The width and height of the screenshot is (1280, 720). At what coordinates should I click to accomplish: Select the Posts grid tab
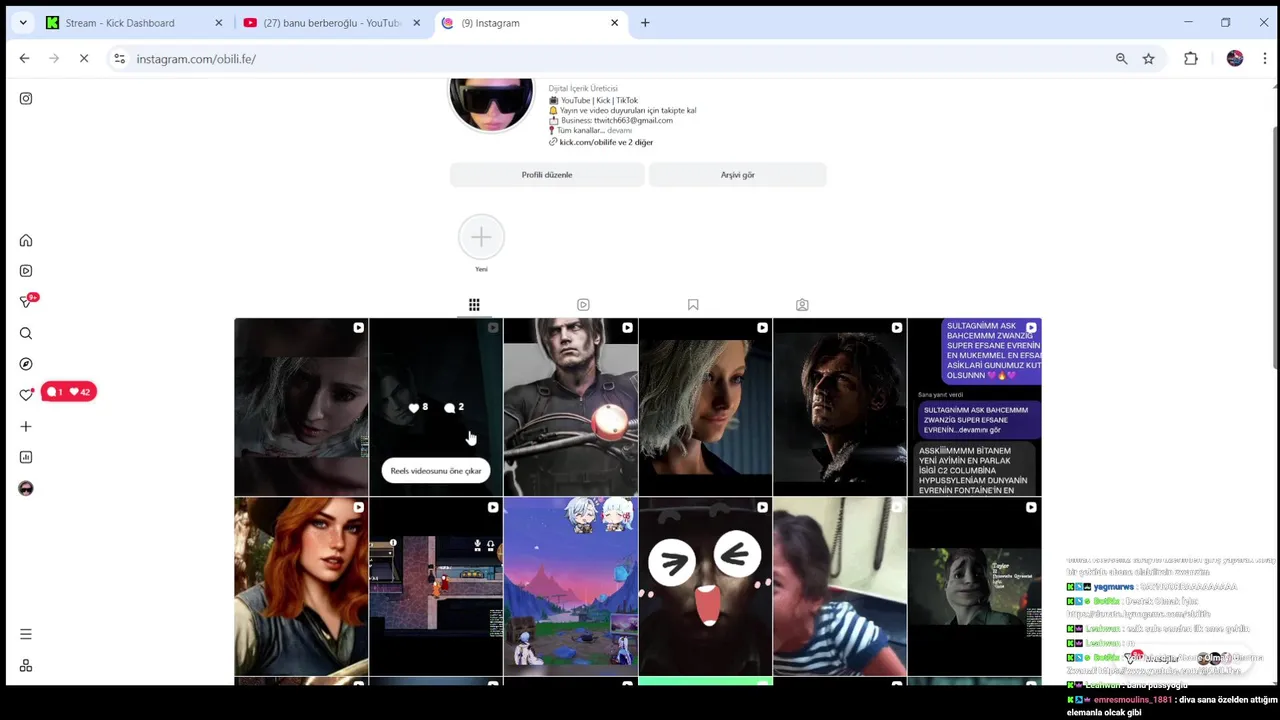tap(474, 305)
